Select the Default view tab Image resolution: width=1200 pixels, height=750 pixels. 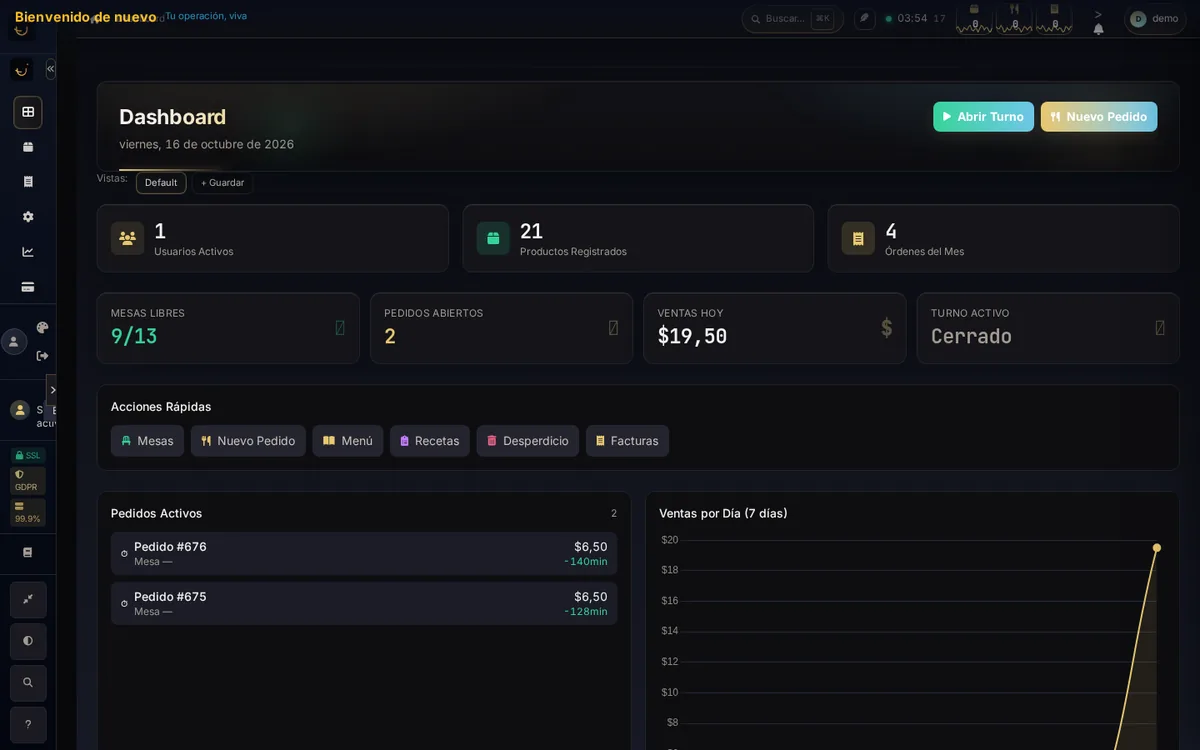pyautogui.click(x=161, y=183)
